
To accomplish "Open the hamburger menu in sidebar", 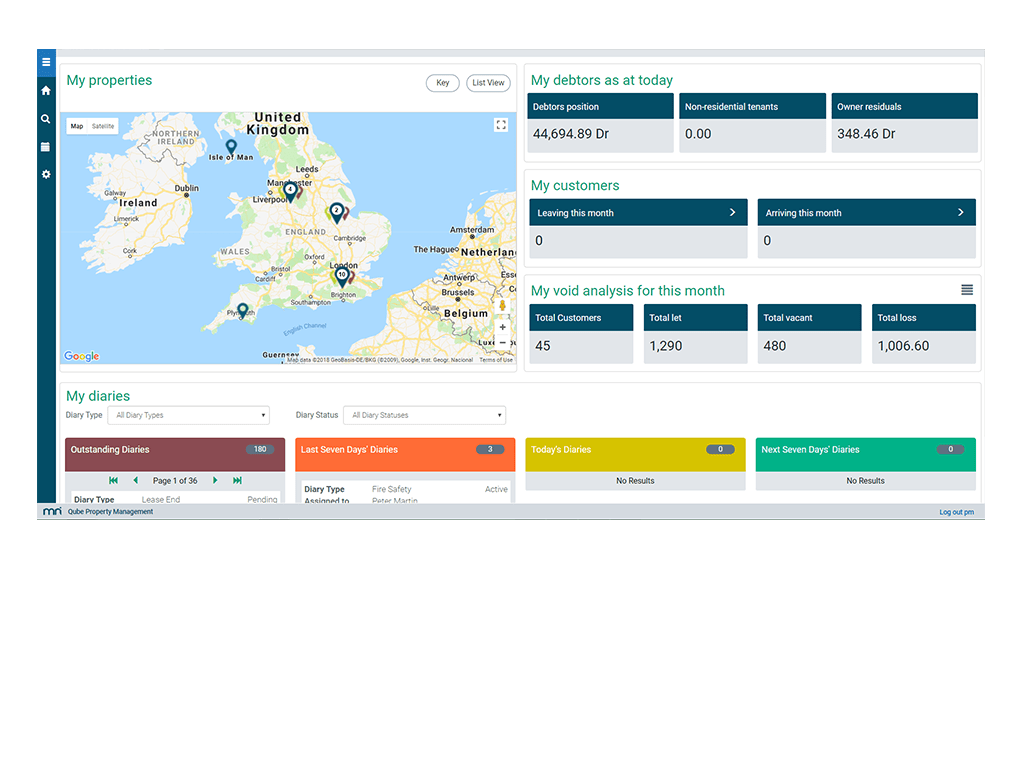I will pyautogui.click(x=46, y=63).
